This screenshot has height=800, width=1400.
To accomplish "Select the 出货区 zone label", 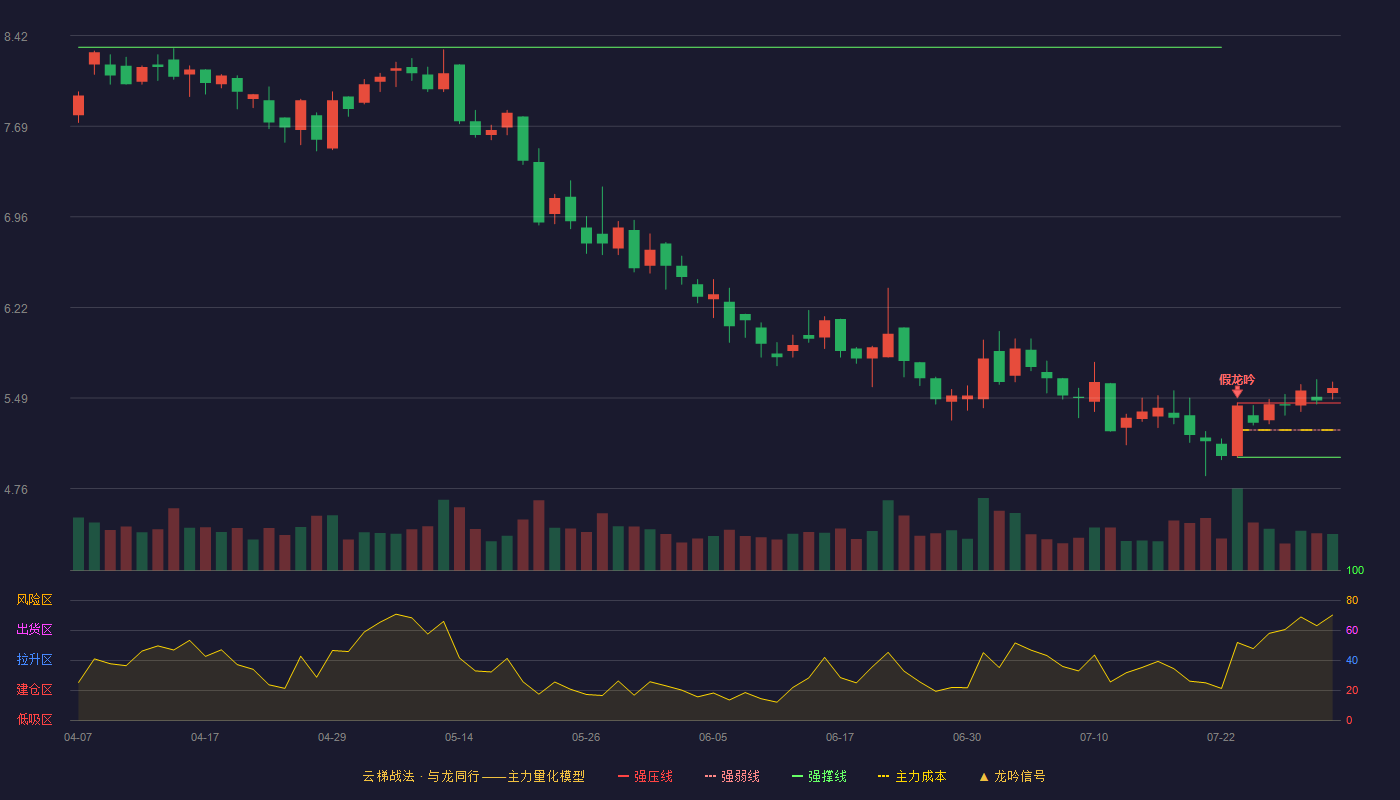I will tap(34, 630).
